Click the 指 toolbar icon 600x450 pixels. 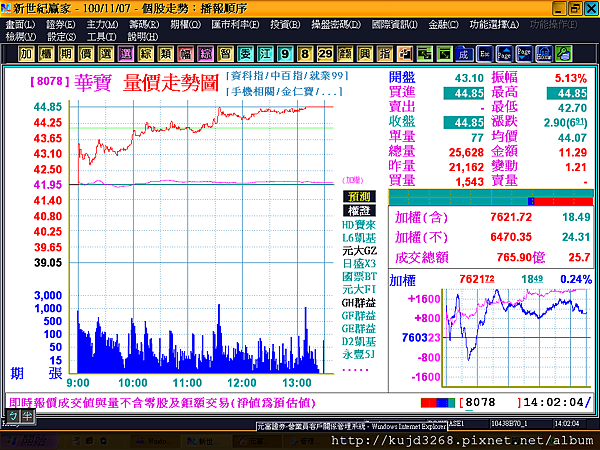(x=385, y=54)
